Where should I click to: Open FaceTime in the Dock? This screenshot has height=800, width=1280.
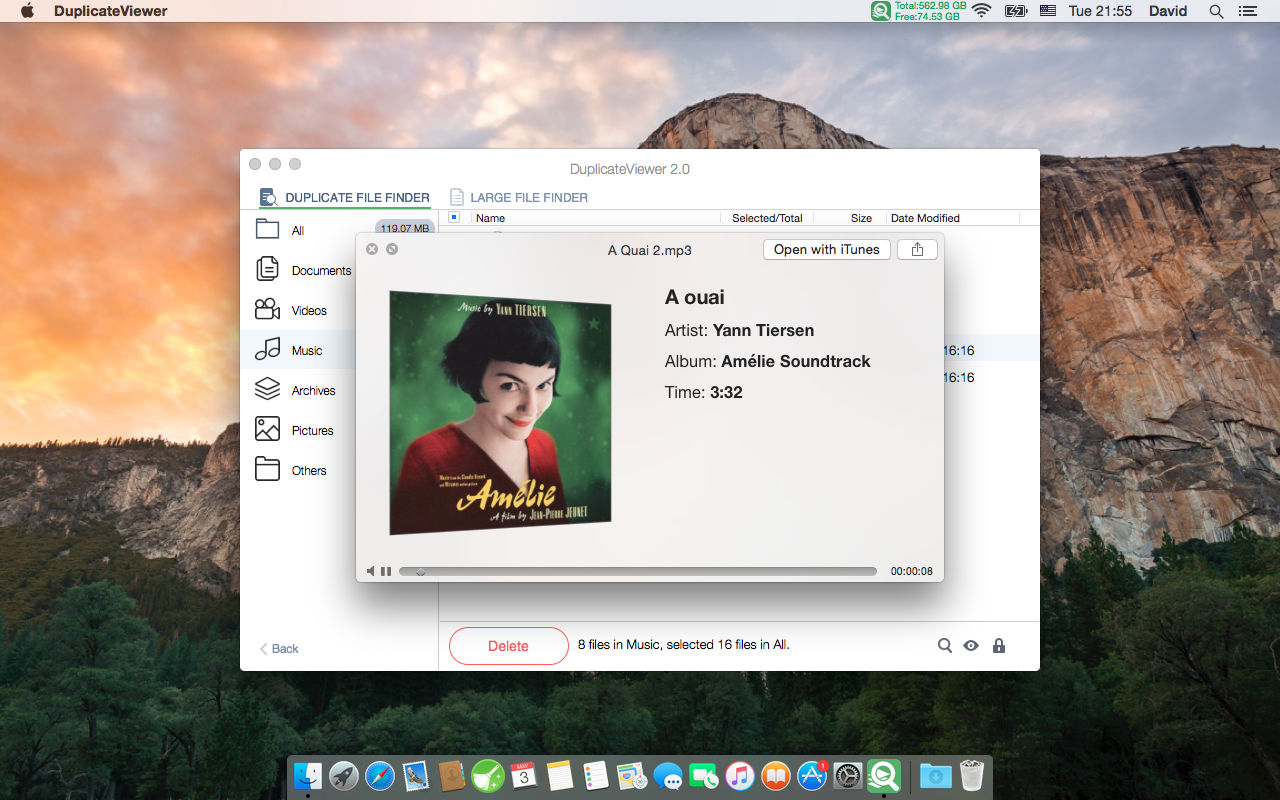pyautogui.click(x=704, y=775)
